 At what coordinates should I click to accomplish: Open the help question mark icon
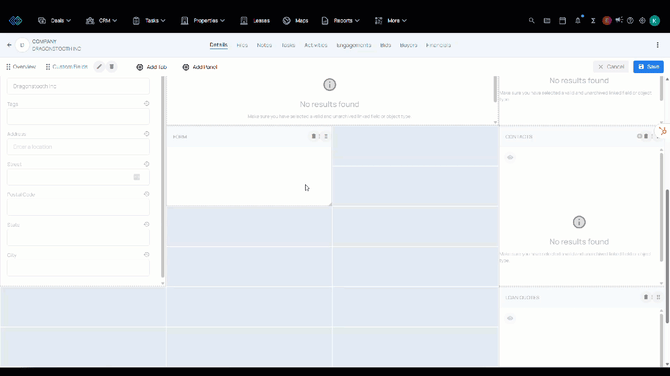pos(630,21)
